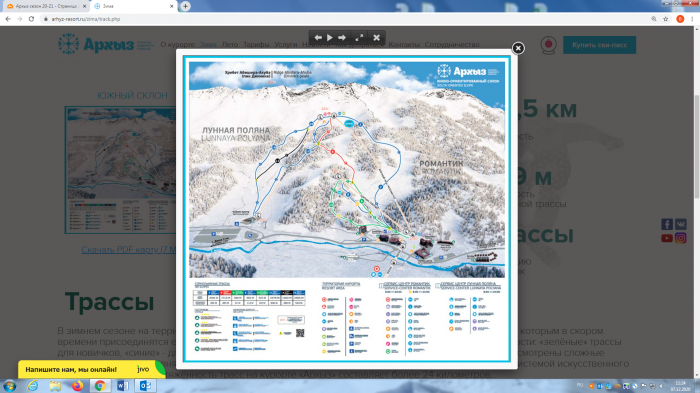Close the trail map popup

click(x=518, y=48)
